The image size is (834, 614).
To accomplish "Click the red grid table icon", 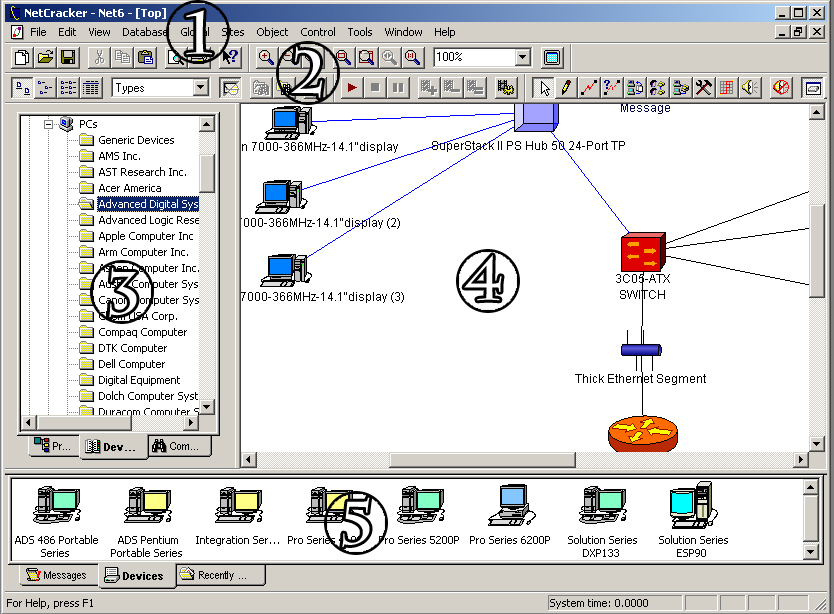I will [726, 87].
